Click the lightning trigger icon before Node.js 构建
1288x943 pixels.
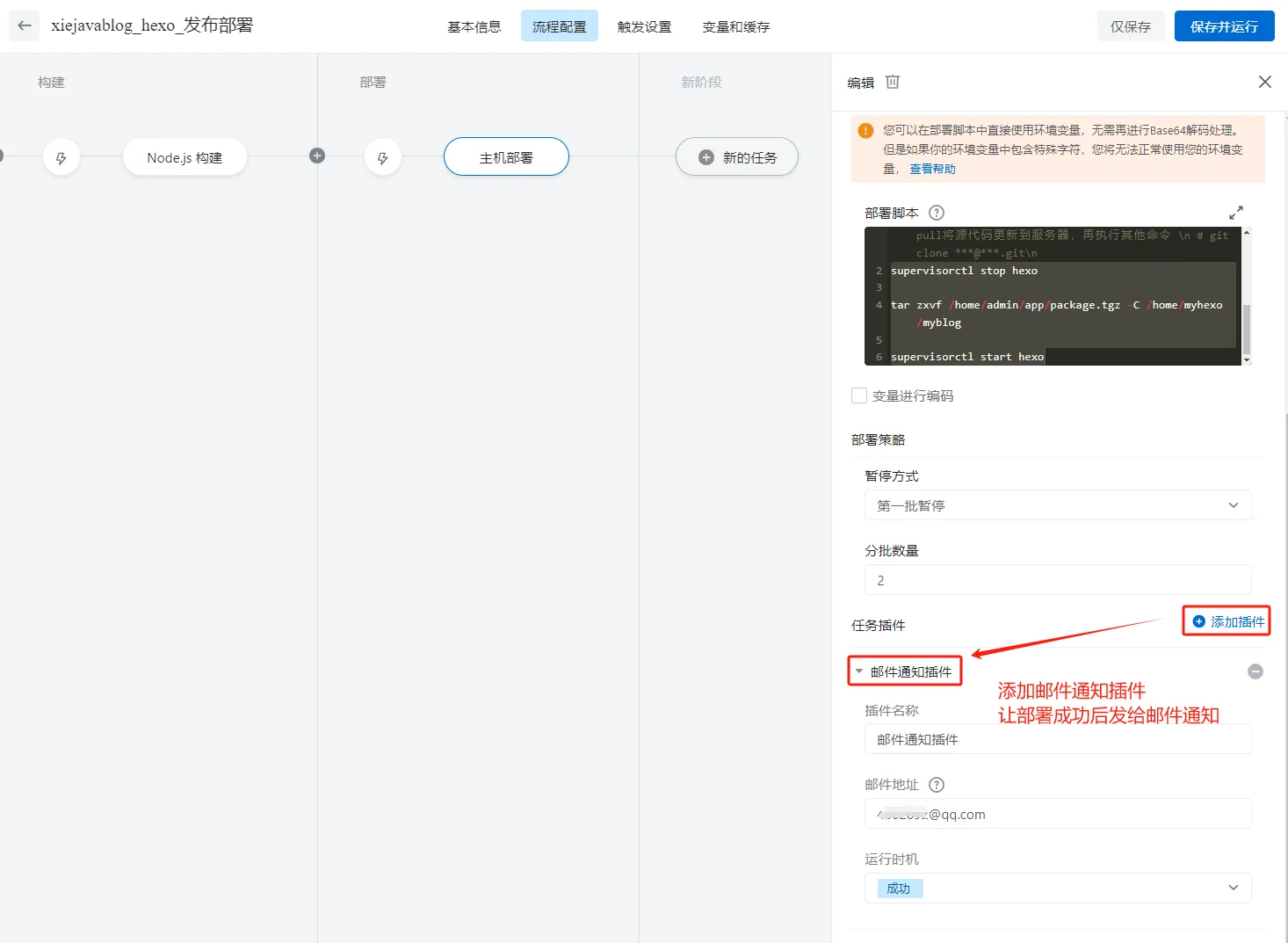(x=62, y=156)
